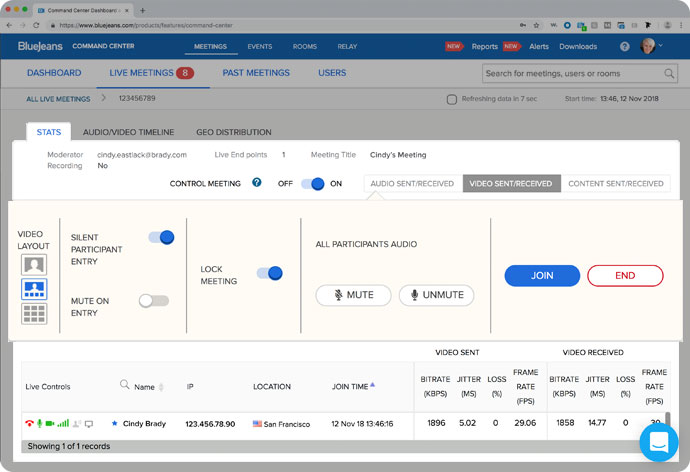Mute all participants audio
The width and height of the screenshot is (690, 472).
pos(353,295)
